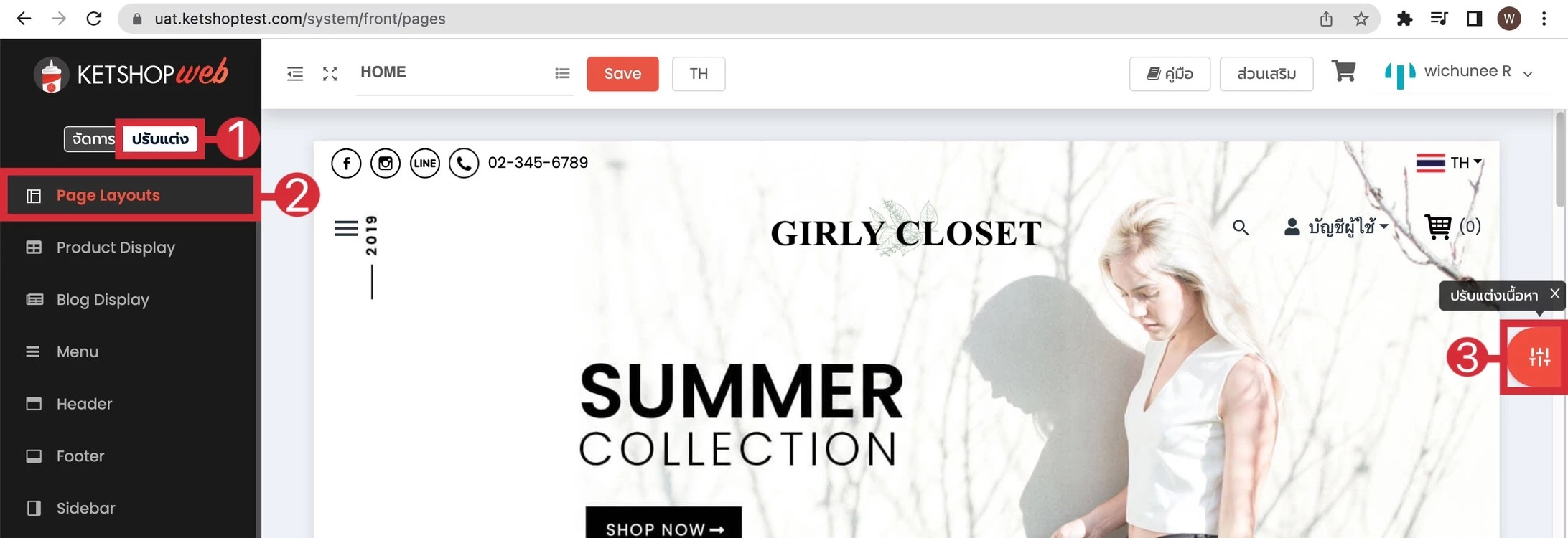1568x538 pixels.
Task: Click the search magnifier on the storefront
Action: pyautogui.click(x=1240, y=227)
